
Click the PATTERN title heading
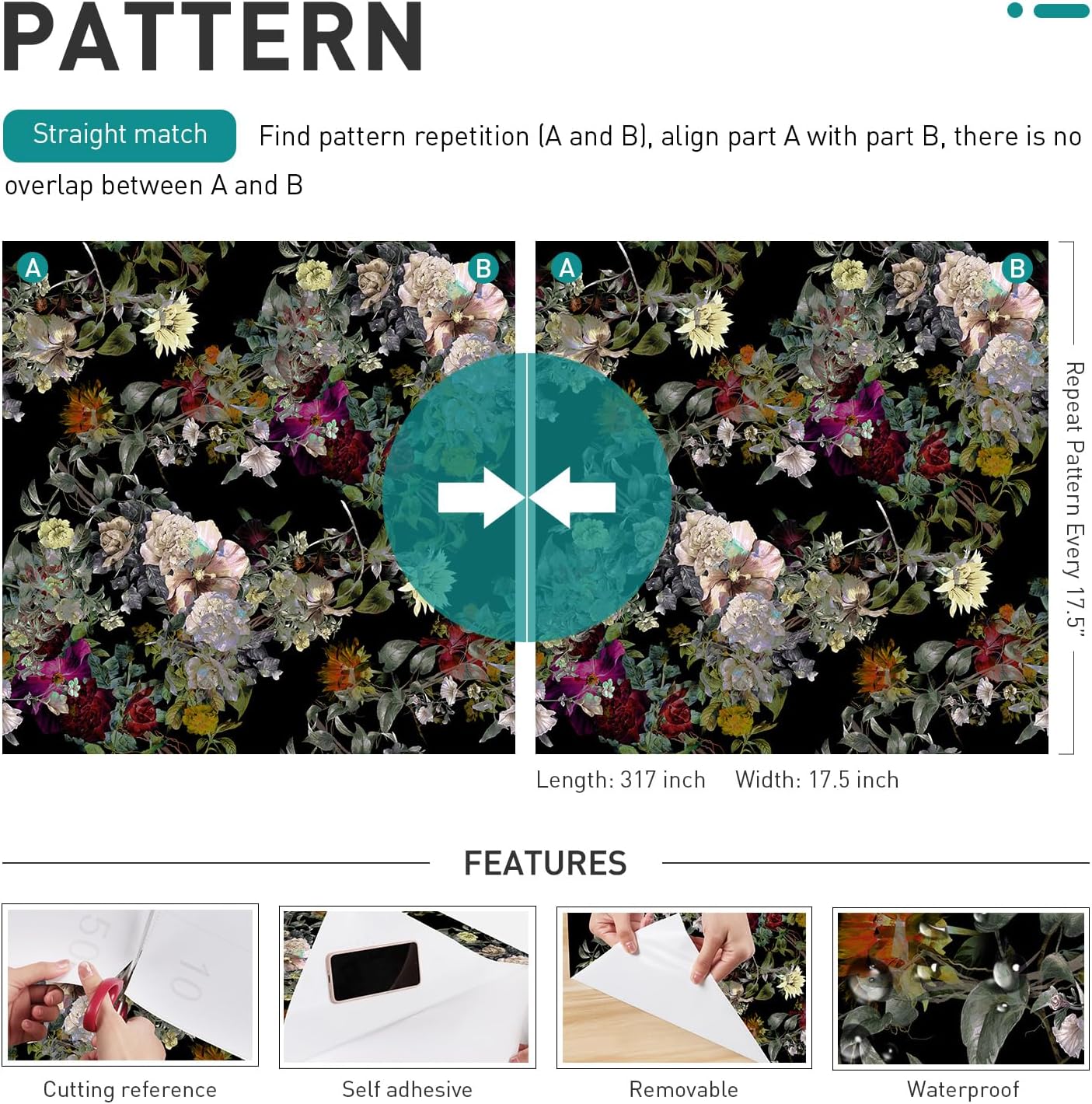pos(213,37)
